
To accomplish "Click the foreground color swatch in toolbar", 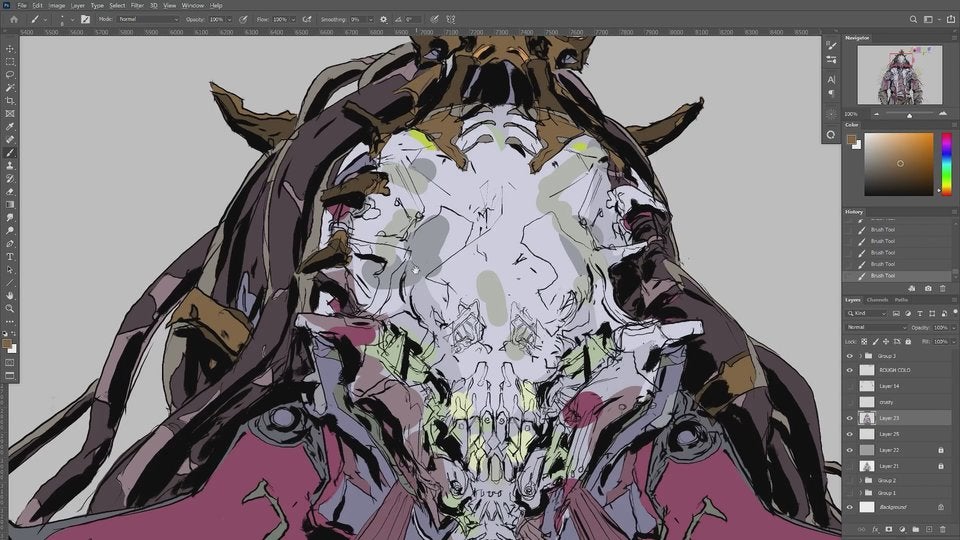I will click(x=7, y=344).
